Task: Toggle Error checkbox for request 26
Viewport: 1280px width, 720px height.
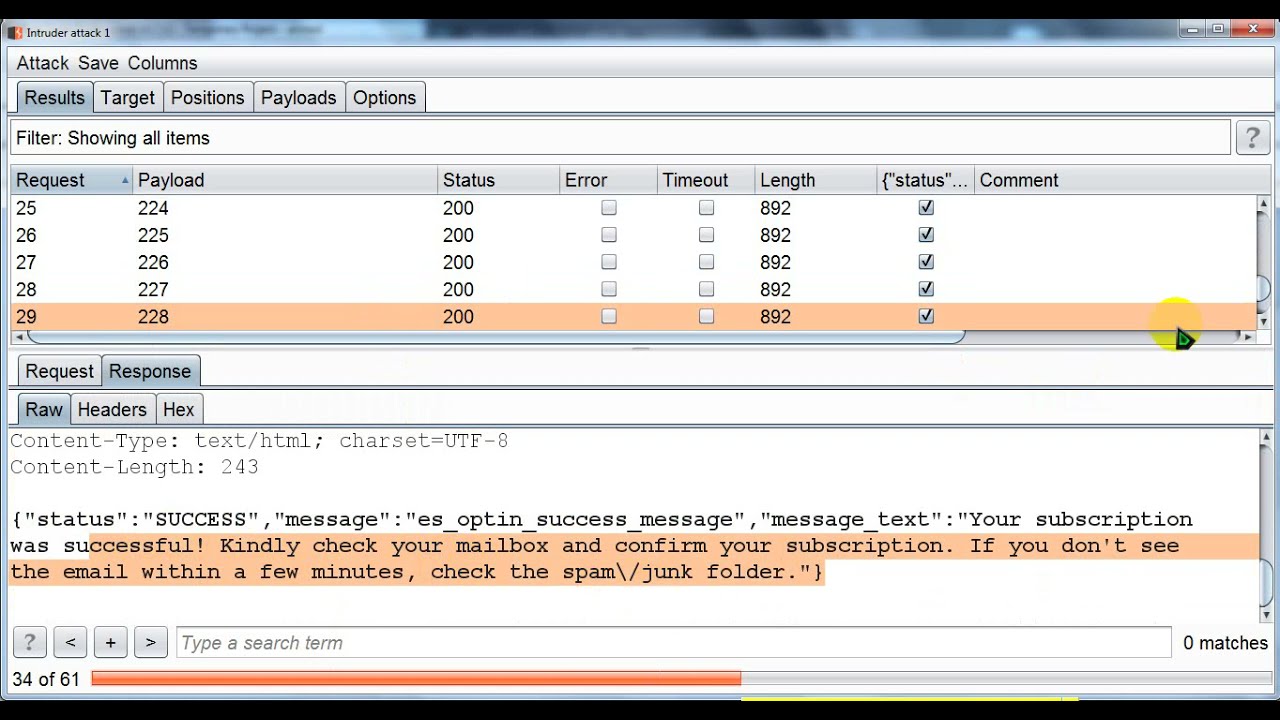Action: tap(609, 235)
